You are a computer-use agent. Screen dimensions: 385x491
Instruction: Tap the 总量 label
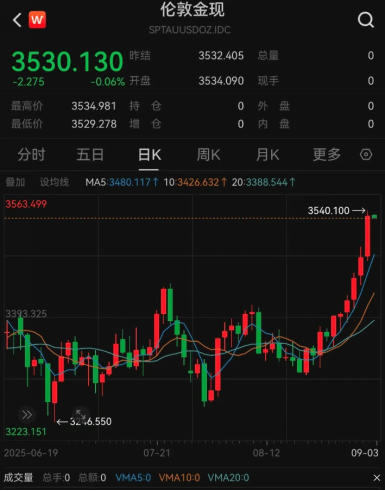click(268, 56)
